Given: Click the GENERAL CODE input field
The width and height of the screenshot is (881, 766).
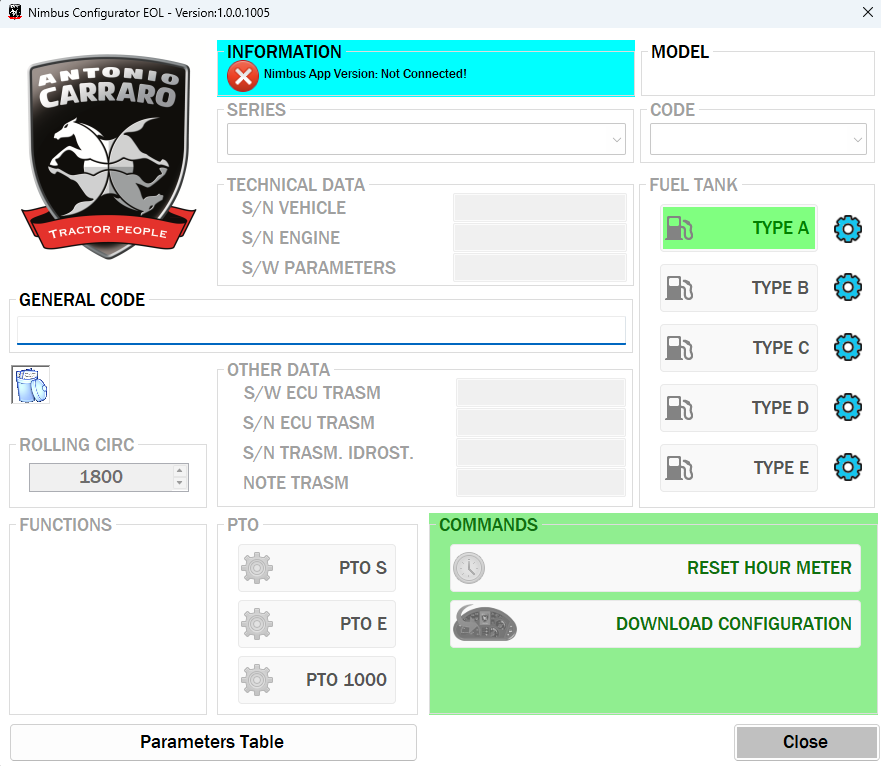Looking at the screenshot, I should point(321,330).
